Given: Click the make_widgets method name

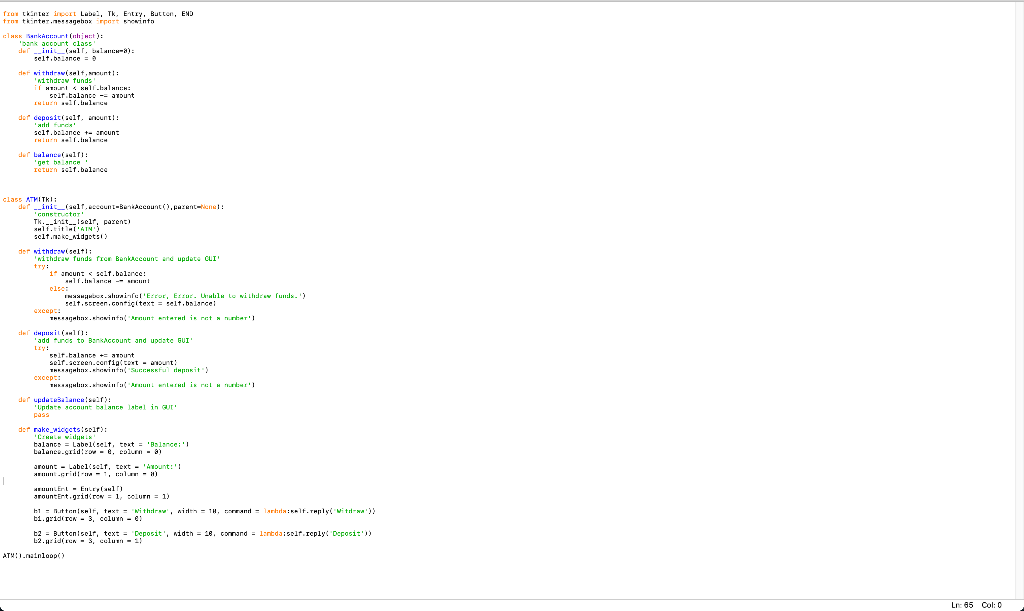Looking at the screenshot, I should [x=55, y=429].
